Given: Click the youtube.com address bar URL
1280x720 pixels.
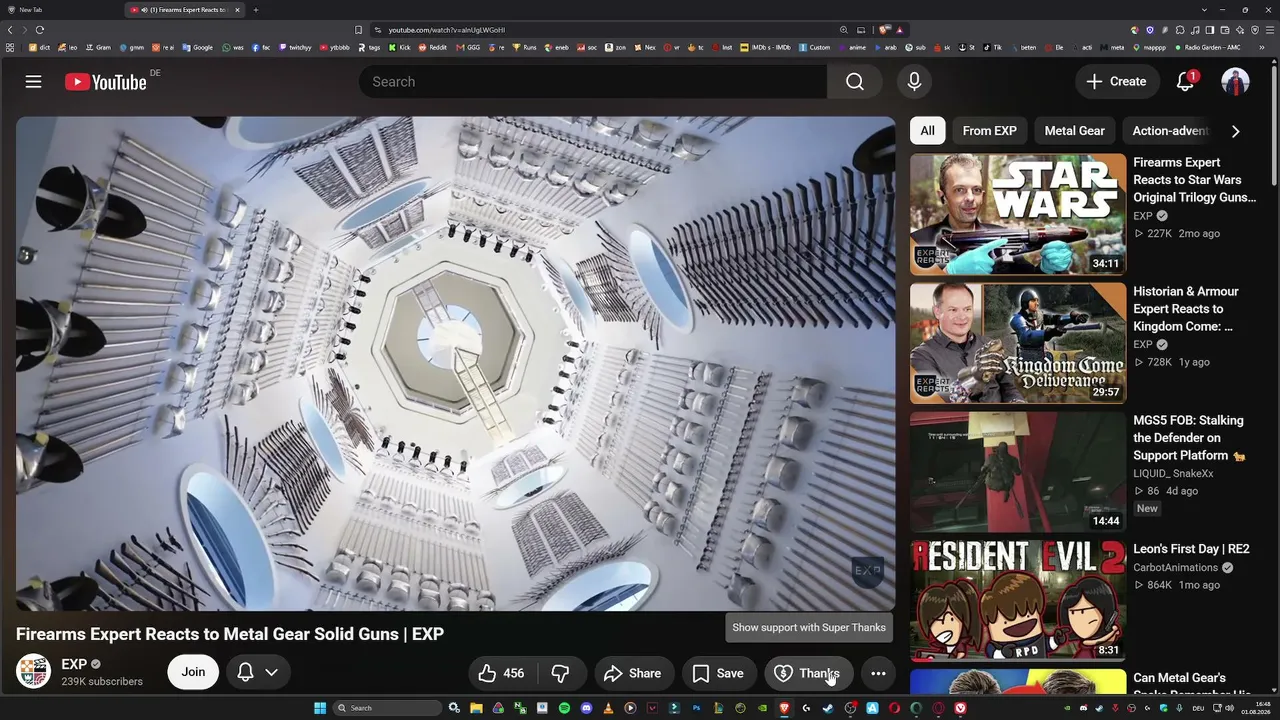Looking at the screenshot, I should [x=447, y=30].
